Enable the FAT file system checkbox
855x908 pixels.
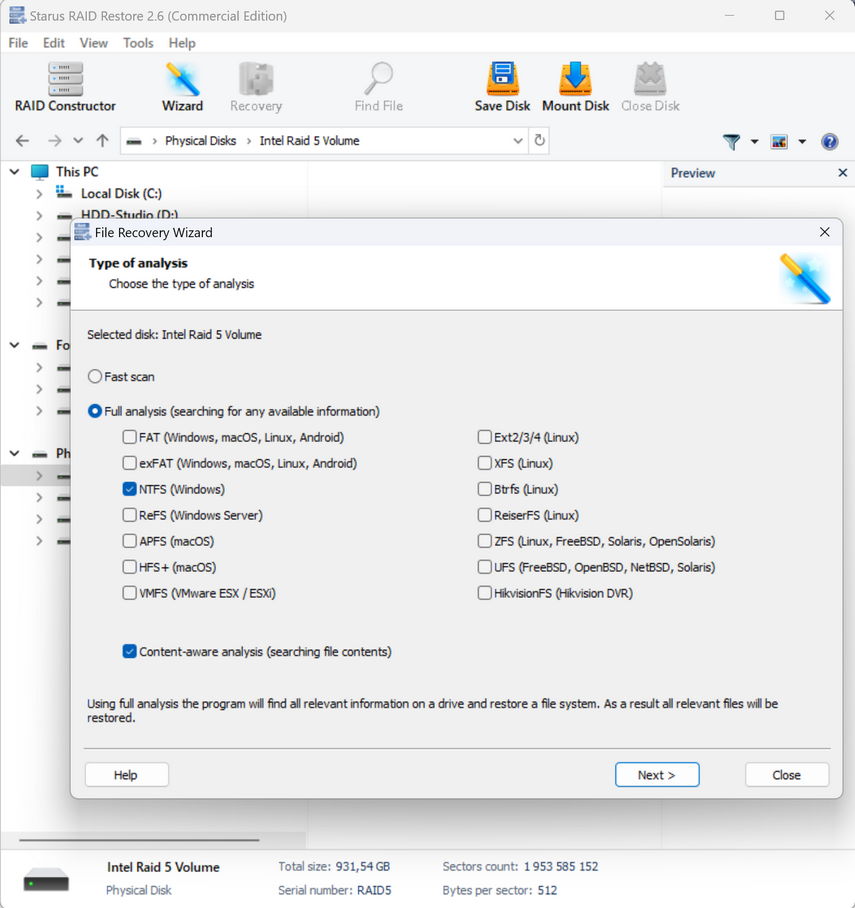click(x=129, y=437)
